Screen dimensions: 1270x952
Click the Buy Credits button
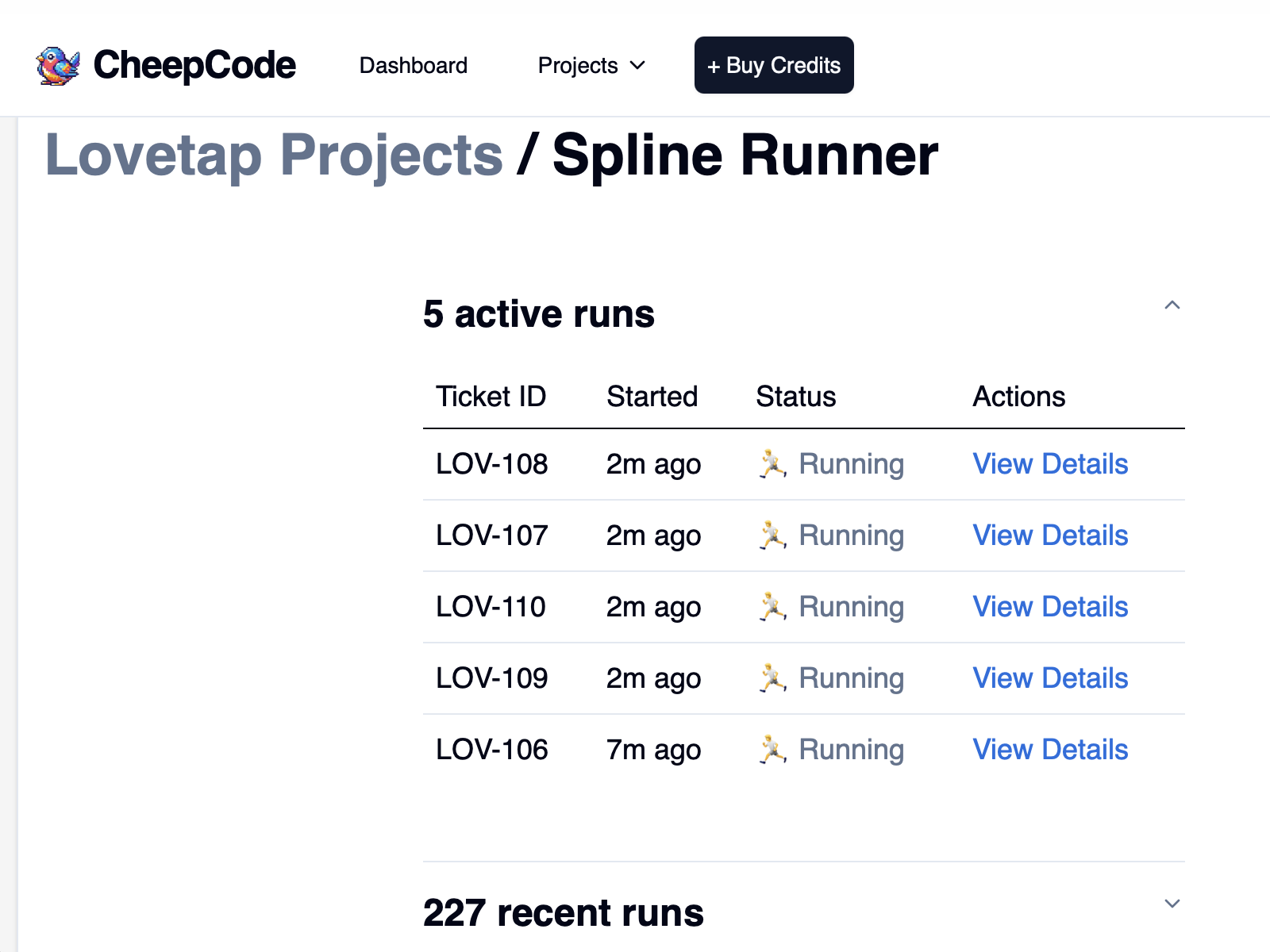(x=773, y=65)
